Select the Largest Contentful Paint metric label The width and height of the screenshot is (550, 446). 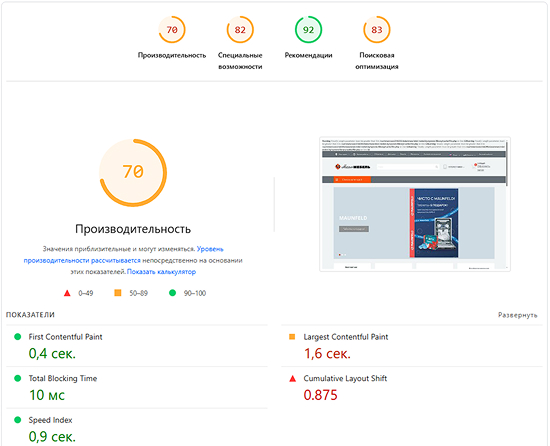(x=346, y=337)
